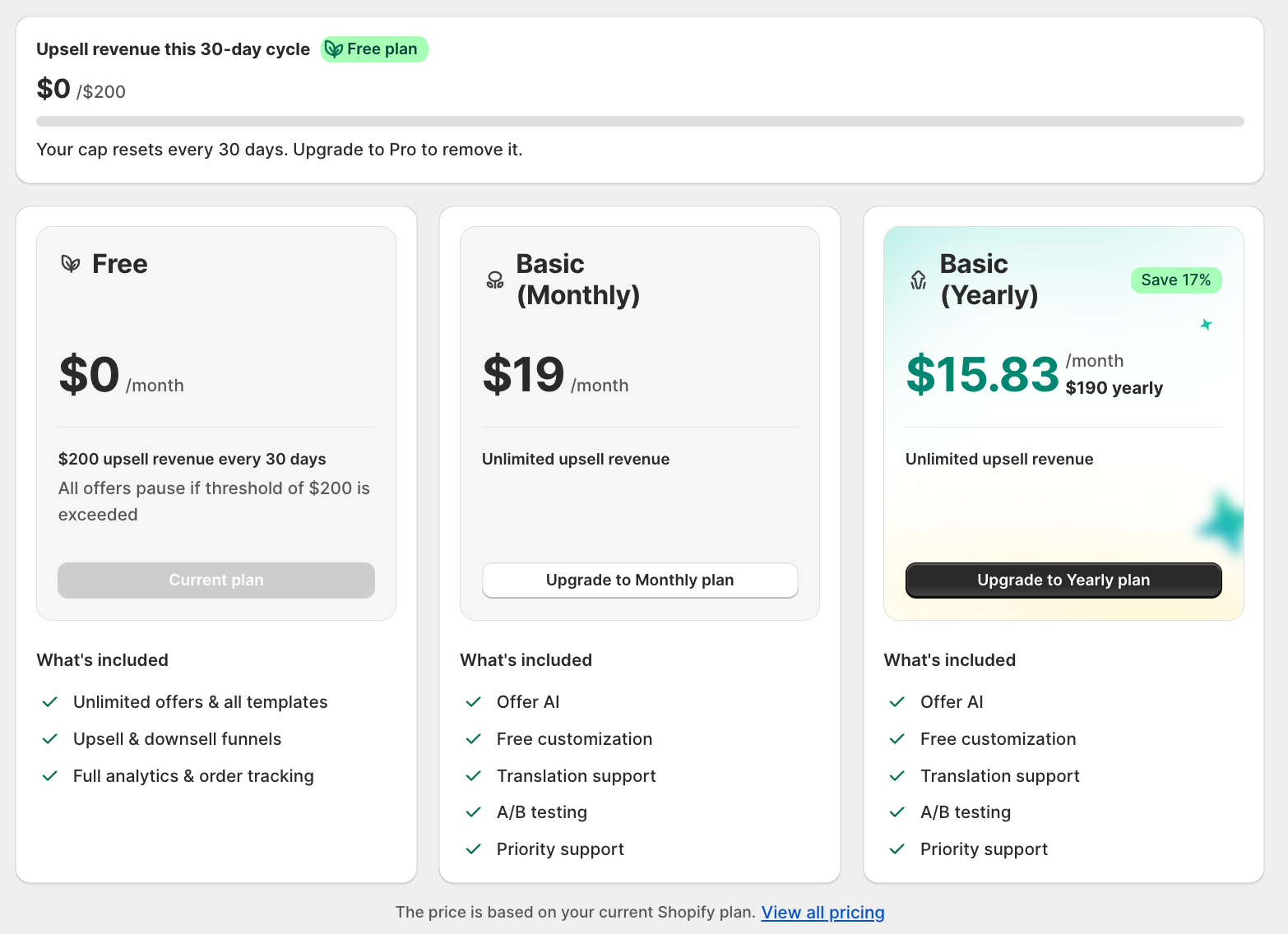Click the $19 monthly price

(x=523, y=374)
